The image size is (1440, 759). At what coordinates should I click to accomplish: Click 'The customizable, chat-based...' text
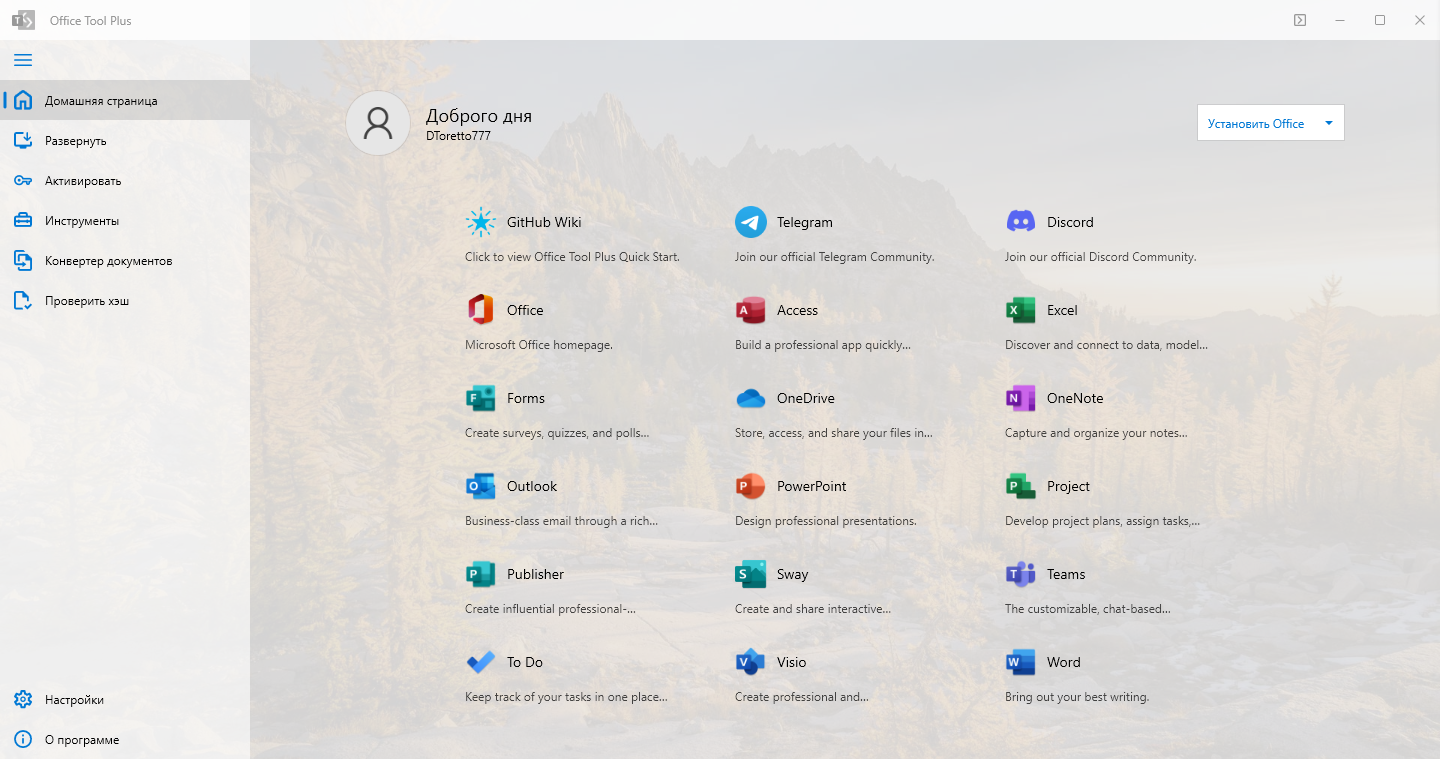1088,609
